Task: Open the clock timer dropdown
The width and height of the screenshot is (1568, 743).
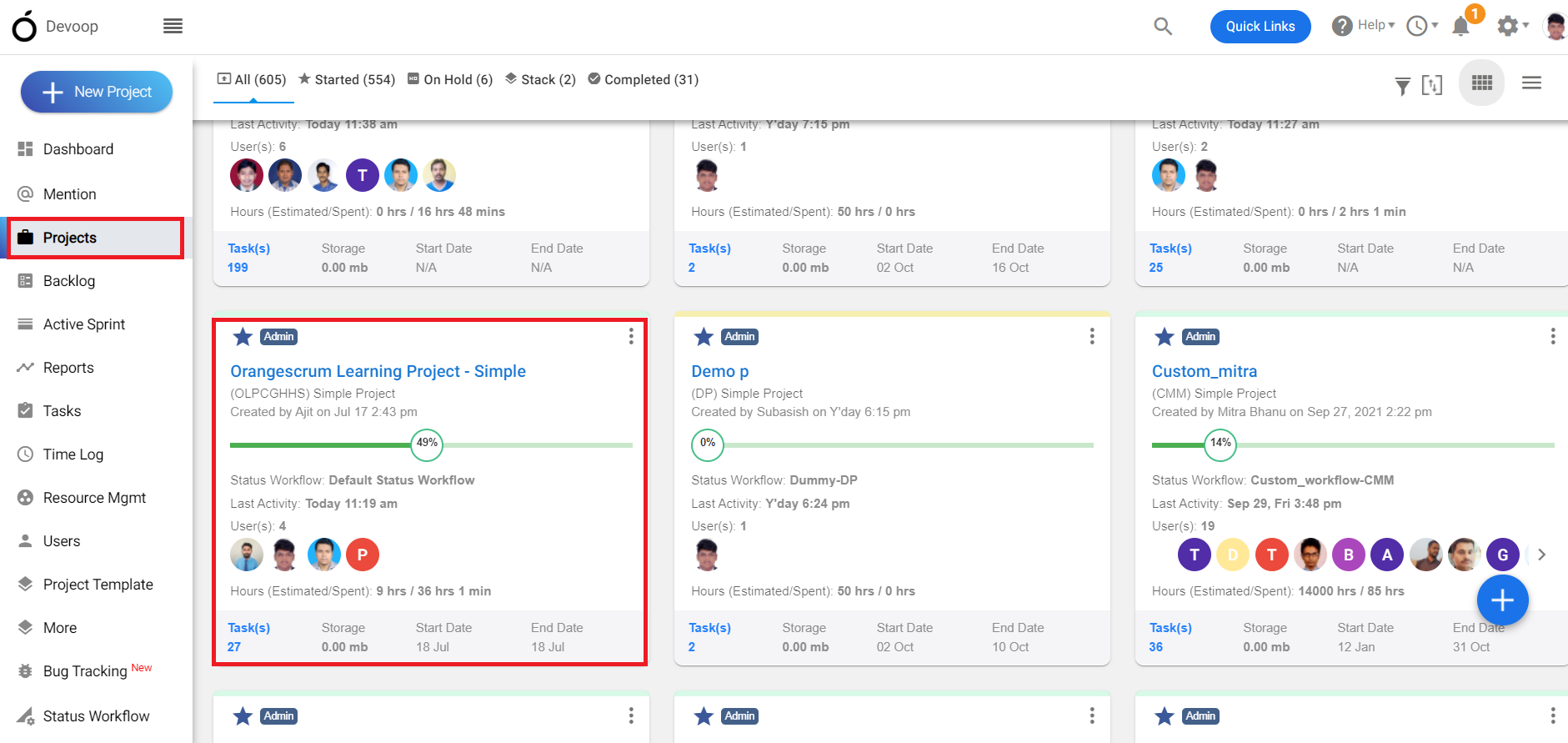Action: [x=1422, y=27]
